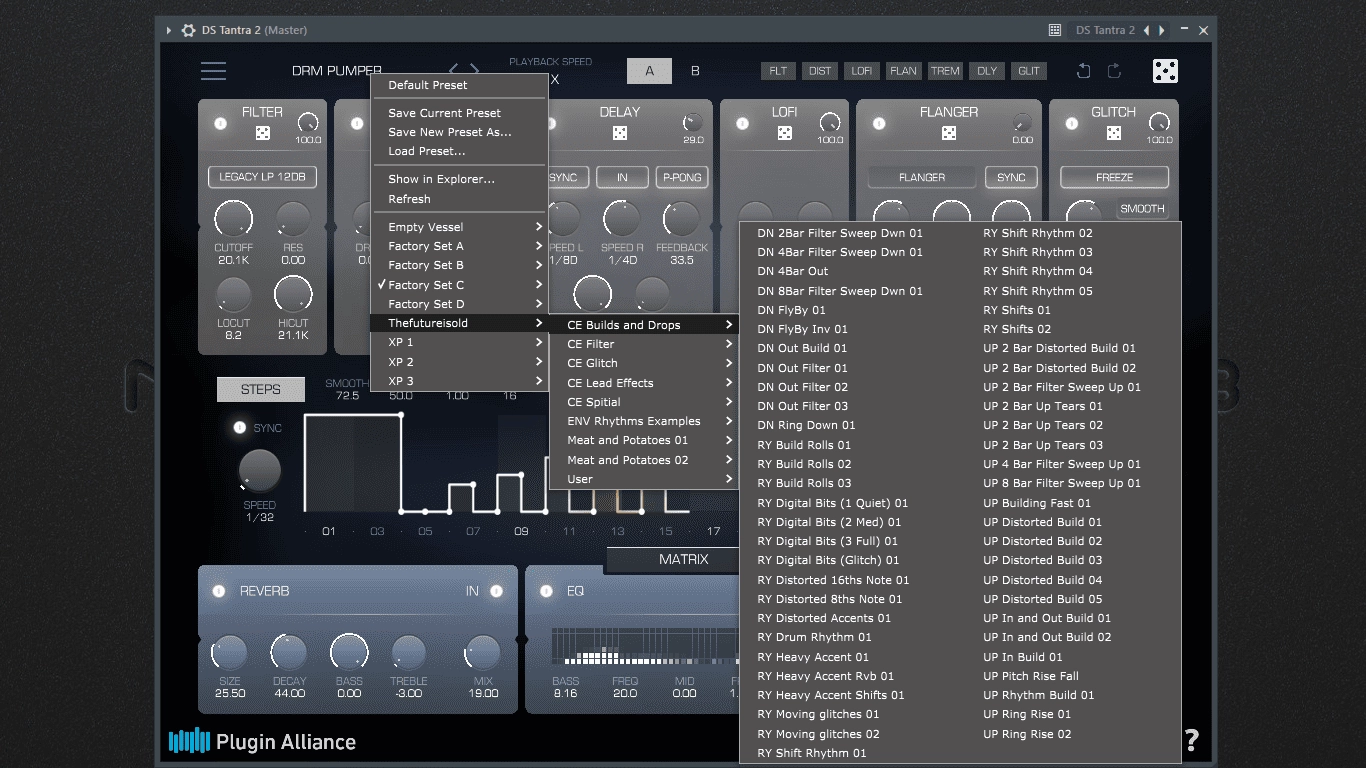Open the FLANGER mode dropdown
Viewport: 1366px width, 768px height.
(922, 177)
